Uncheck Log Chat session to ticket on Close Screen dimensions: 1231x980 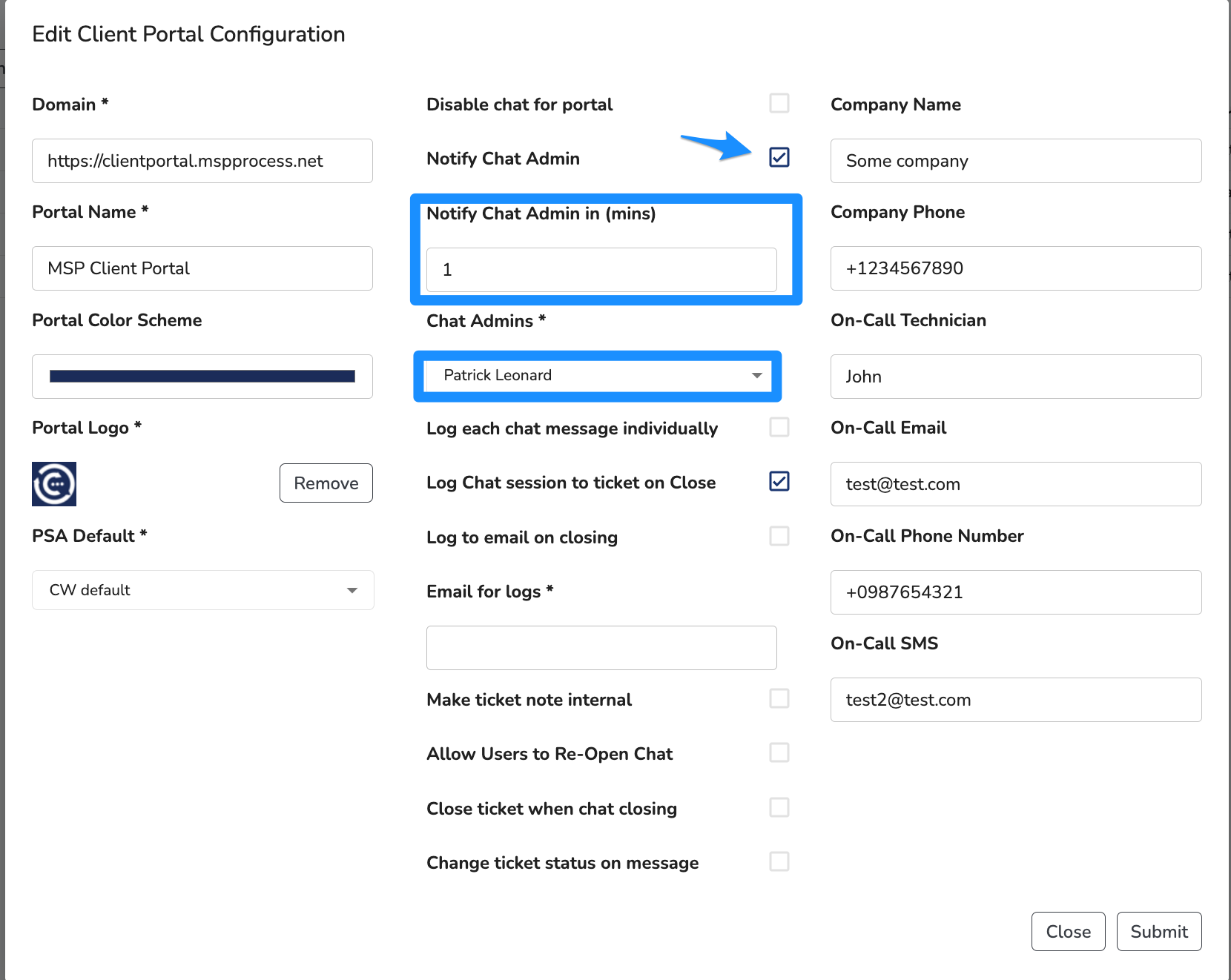779,481
